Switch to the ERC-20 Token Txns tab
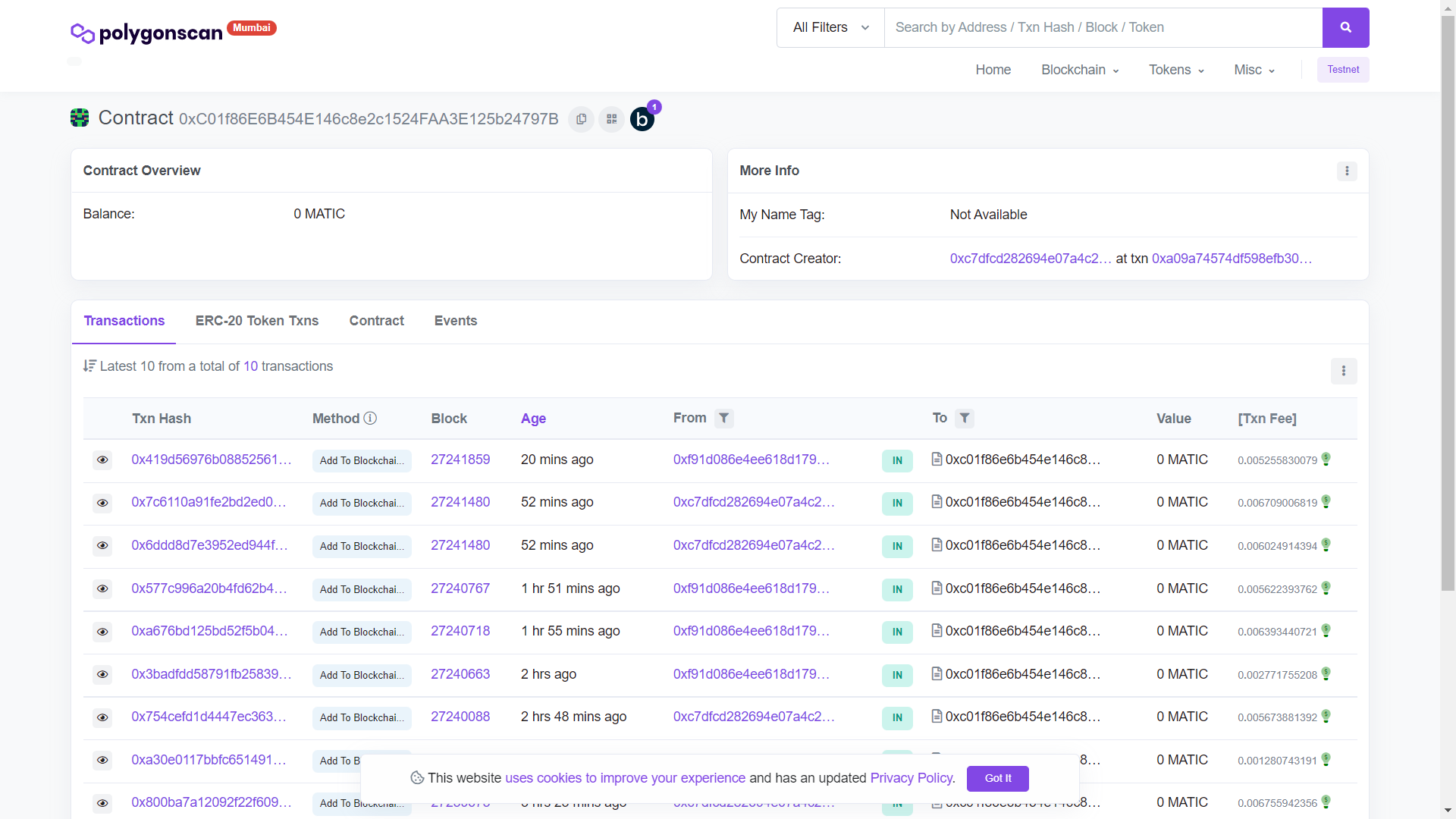Screen dimensions: 1456x819 coord(256,321)
